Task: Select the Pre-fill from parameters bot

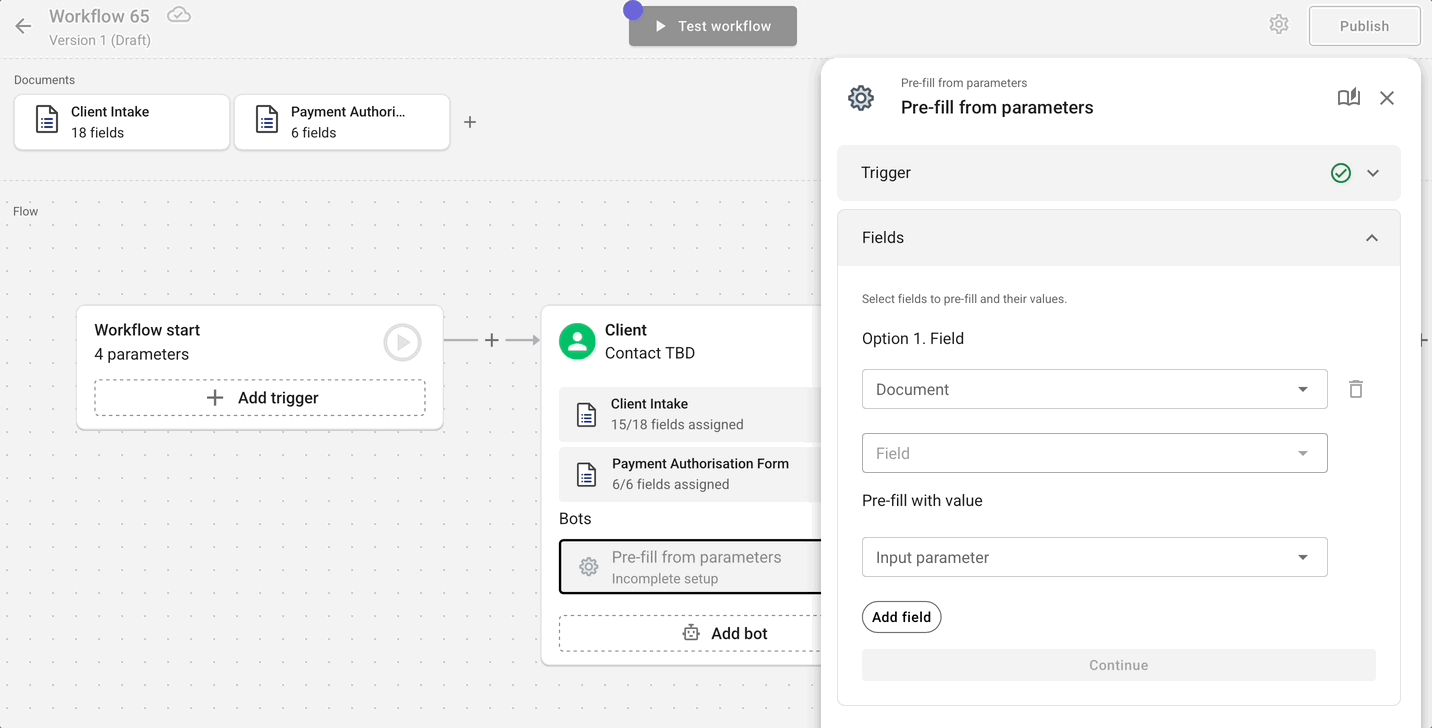Action: click(691, 567)
